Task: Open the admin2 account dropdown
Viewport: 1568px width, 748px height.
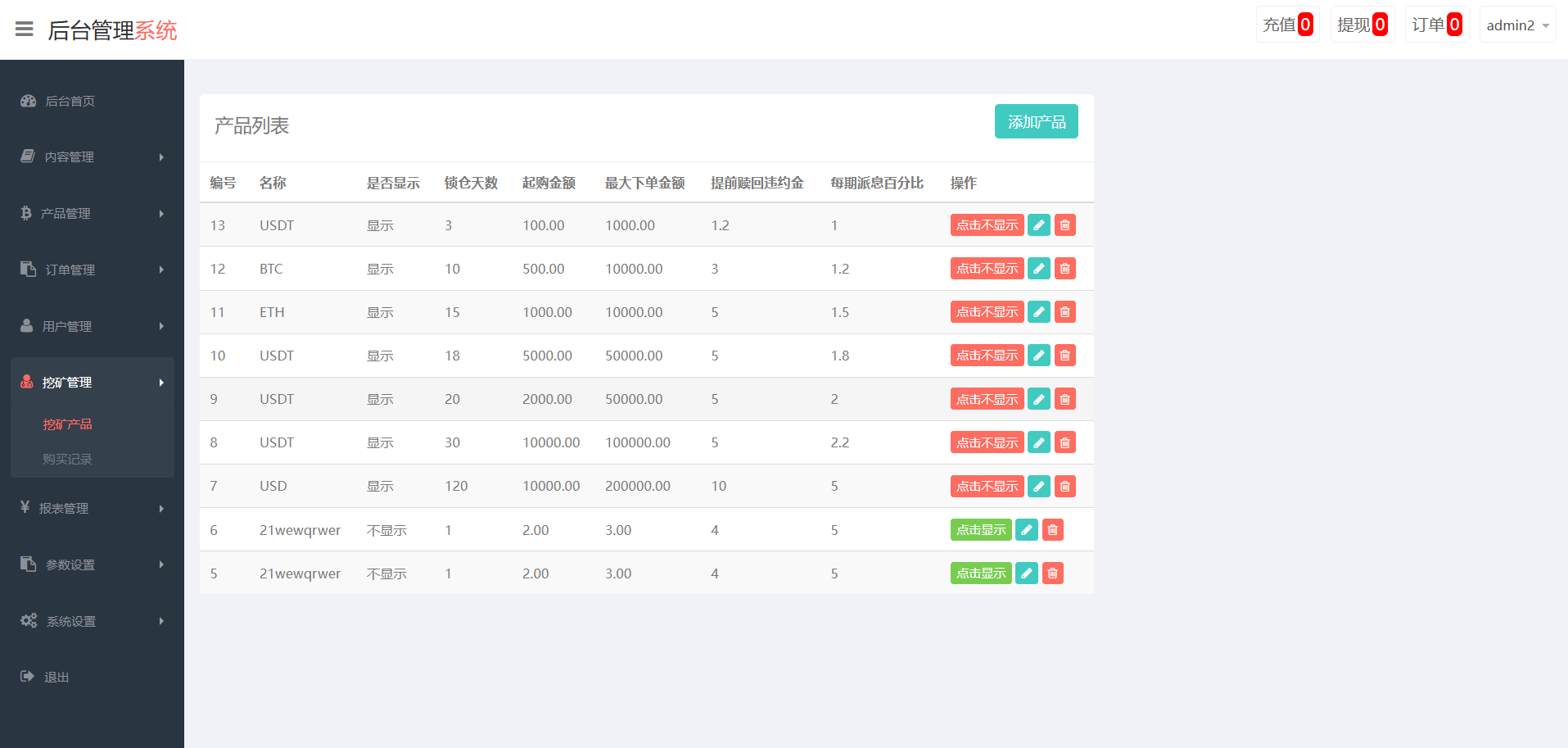Action: click(x=1517, y=25)
